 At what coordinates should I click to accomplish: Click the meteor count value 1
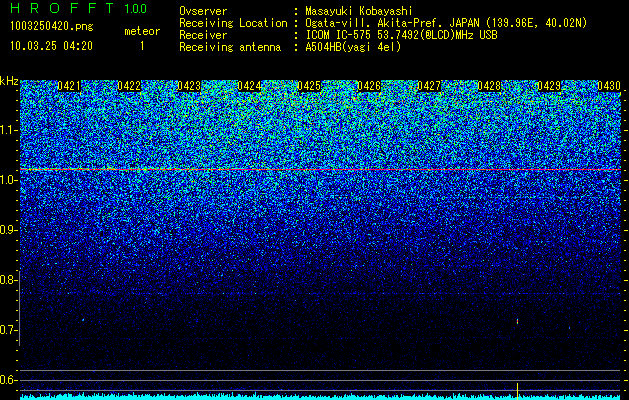[x=142, y=46]
